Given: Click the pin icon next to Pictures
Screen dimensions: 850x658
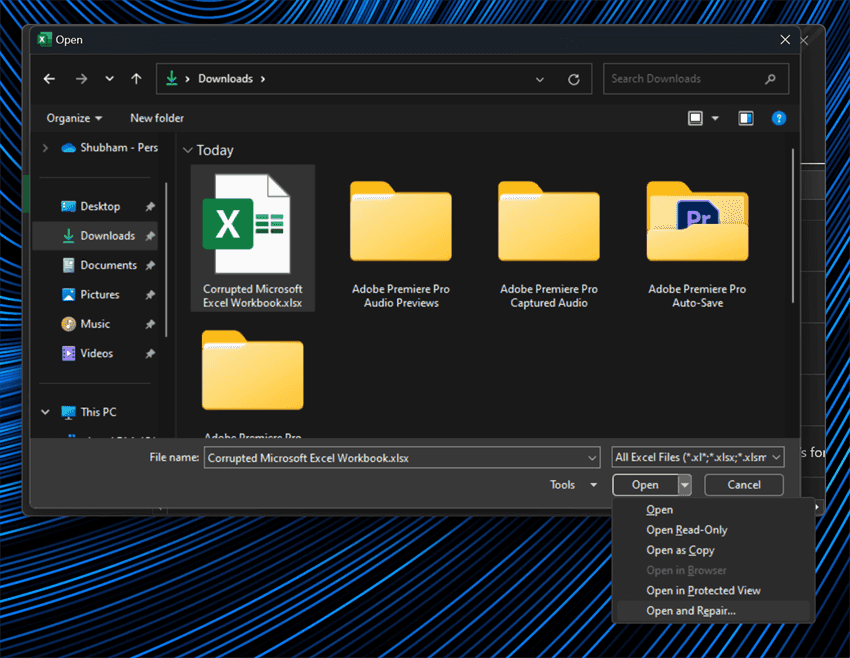Looking at the screenshot, I should pyautogui.click(x=150, y=294).
